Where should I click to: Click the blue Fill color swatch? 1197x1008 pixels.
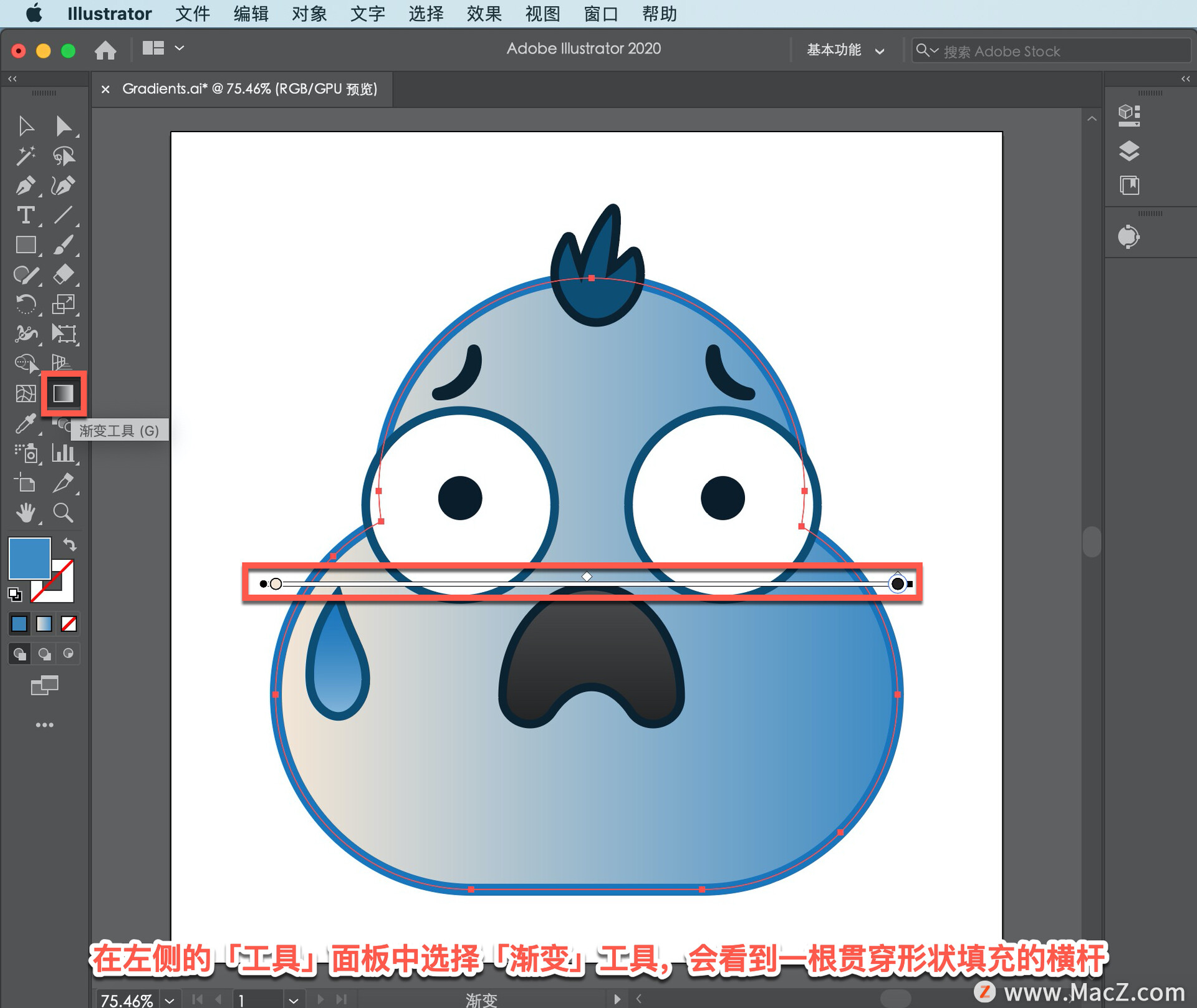pos(29,558)
